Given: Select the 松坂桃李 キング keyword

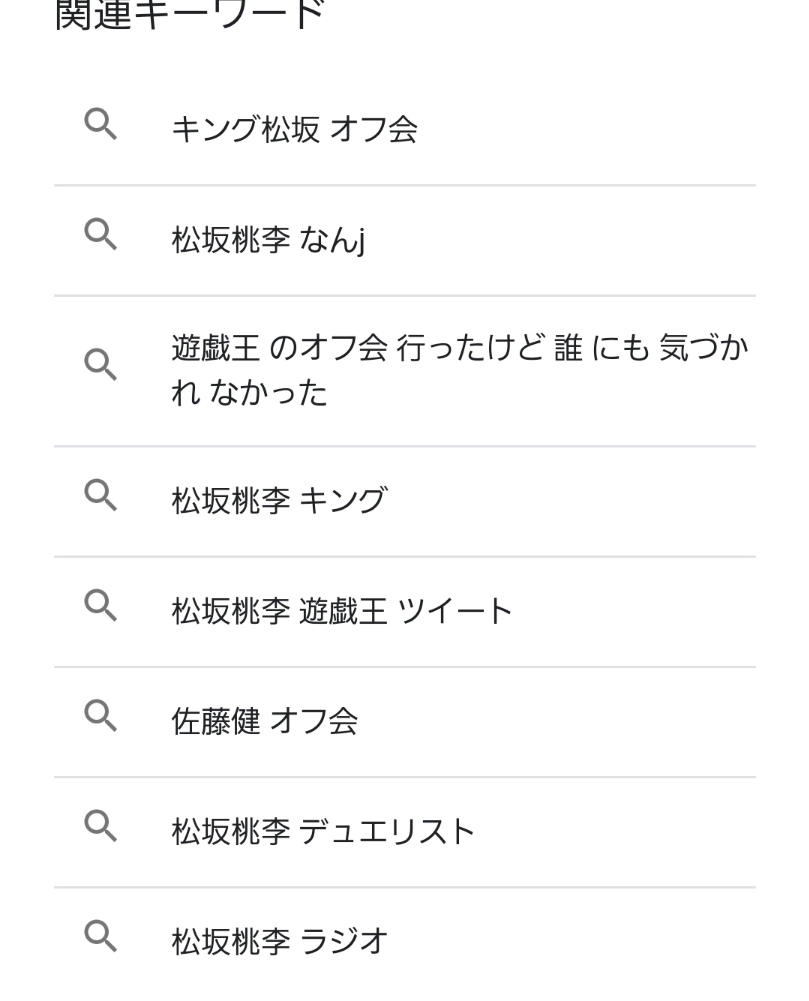Looking at the screenshot, I should (279, 500).
